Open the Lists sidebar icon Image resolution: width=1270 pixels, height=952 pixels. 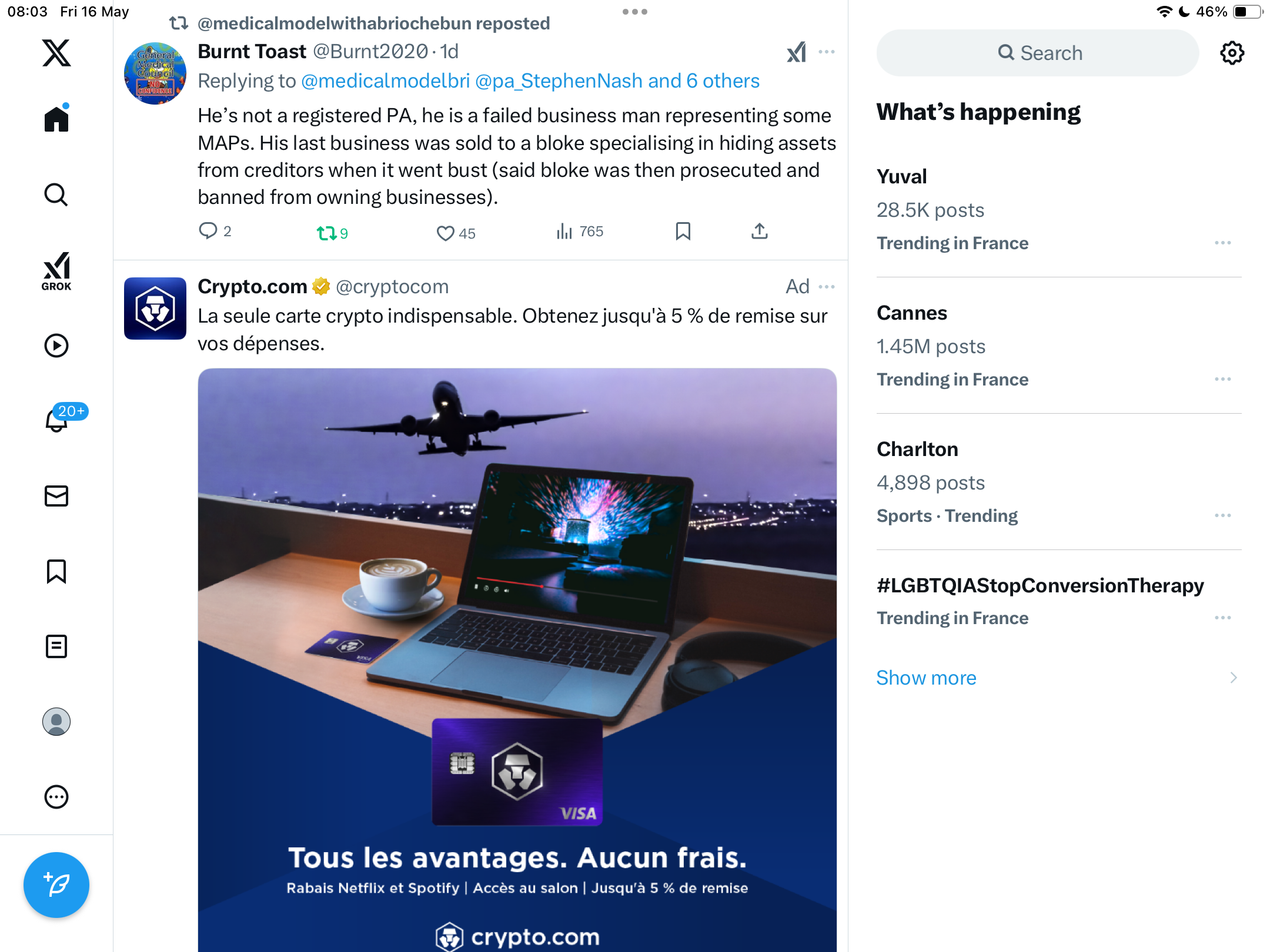point(56,646)
